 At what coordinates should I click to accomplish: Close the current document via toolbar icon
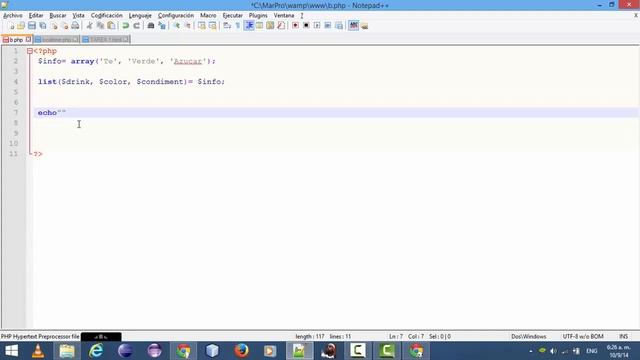[54, 26]
